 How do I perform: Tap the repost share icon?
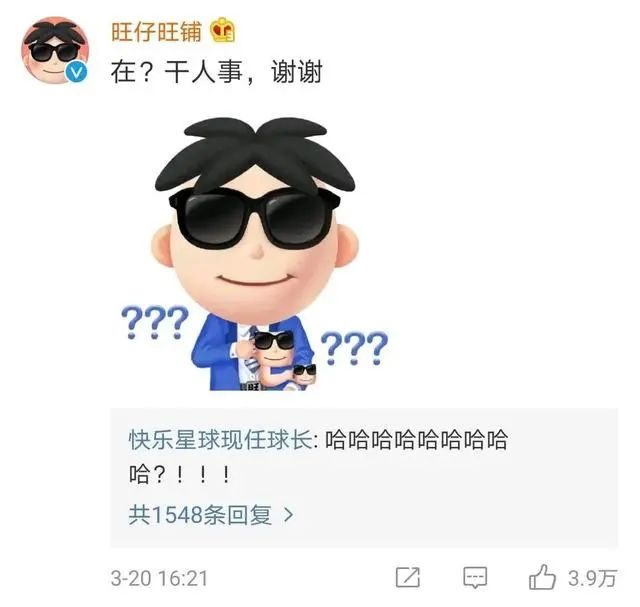coord(408,578)
